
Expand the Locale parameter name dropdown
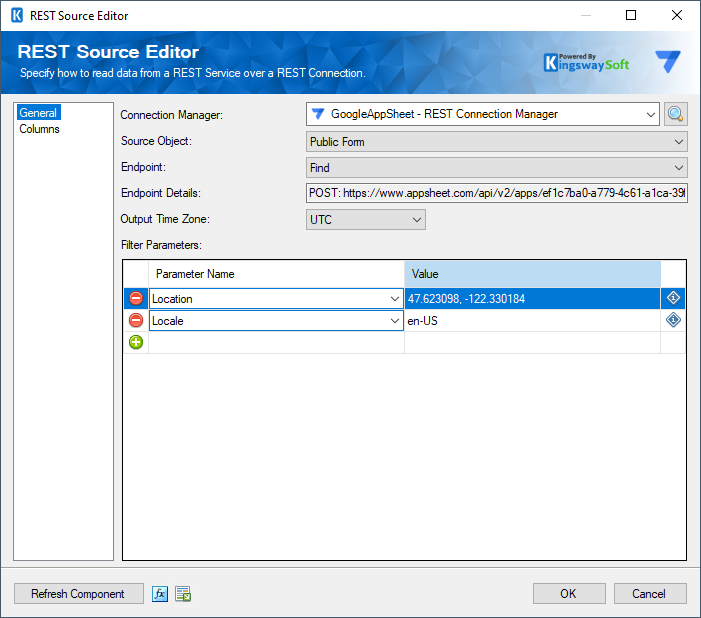[x=394, y=321]
